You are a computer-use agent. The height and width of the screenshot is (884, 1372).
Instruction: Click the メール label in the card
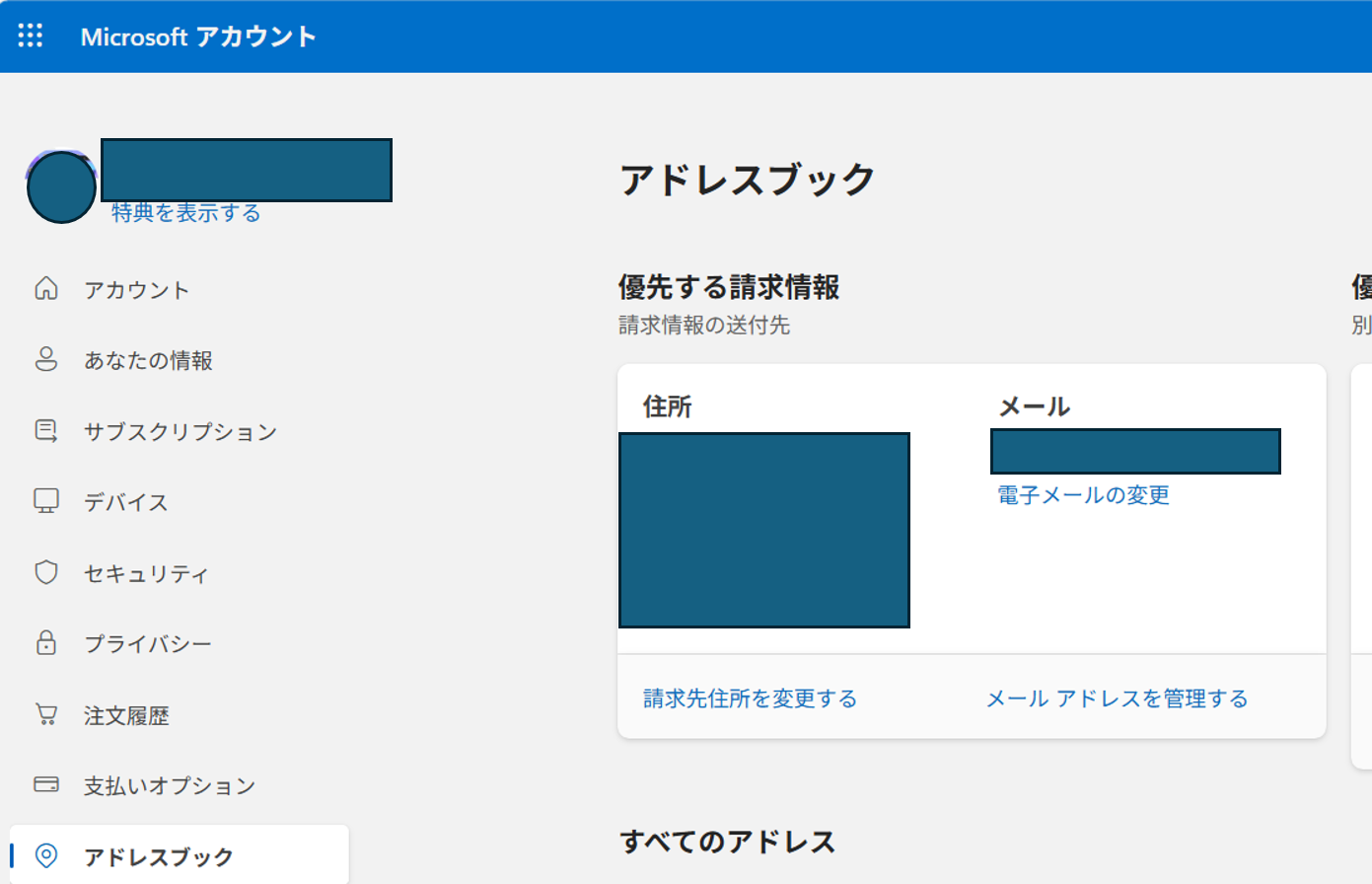(x=1035, y=406)
